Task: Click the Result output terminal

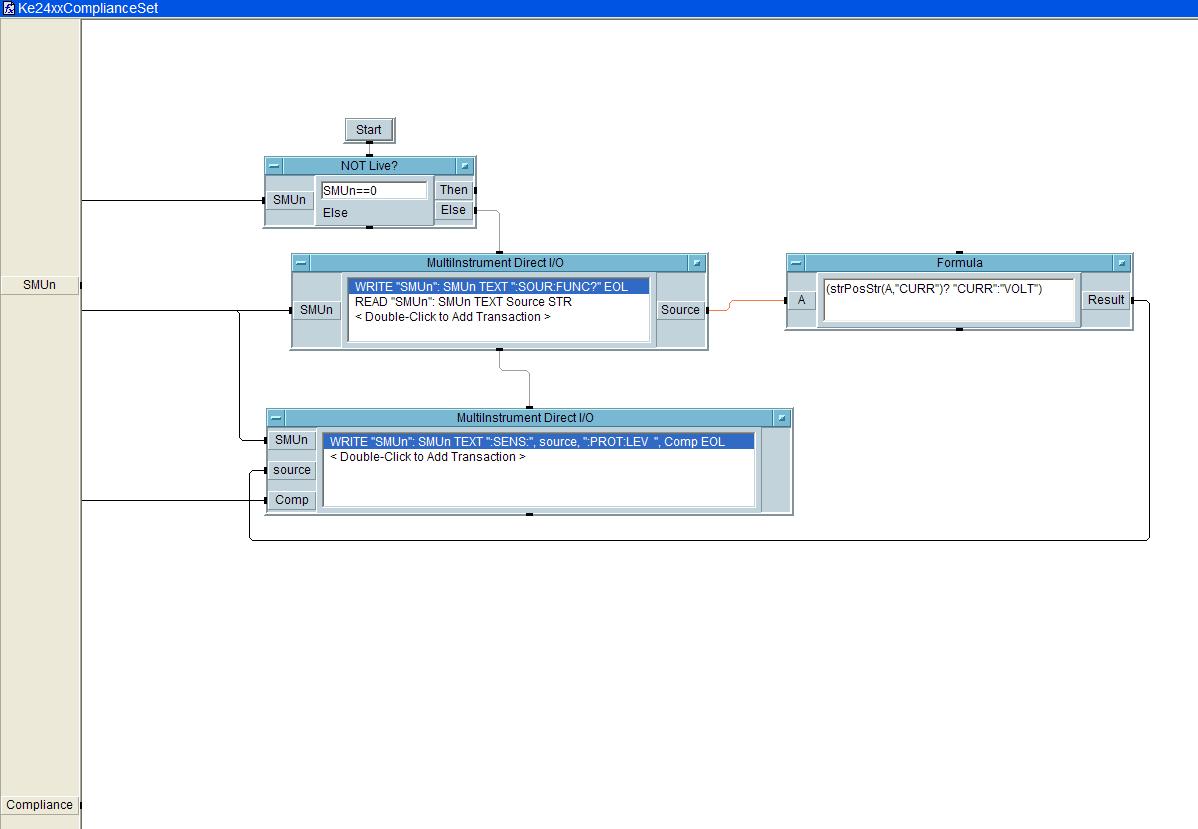Action: coord(1106,299)
